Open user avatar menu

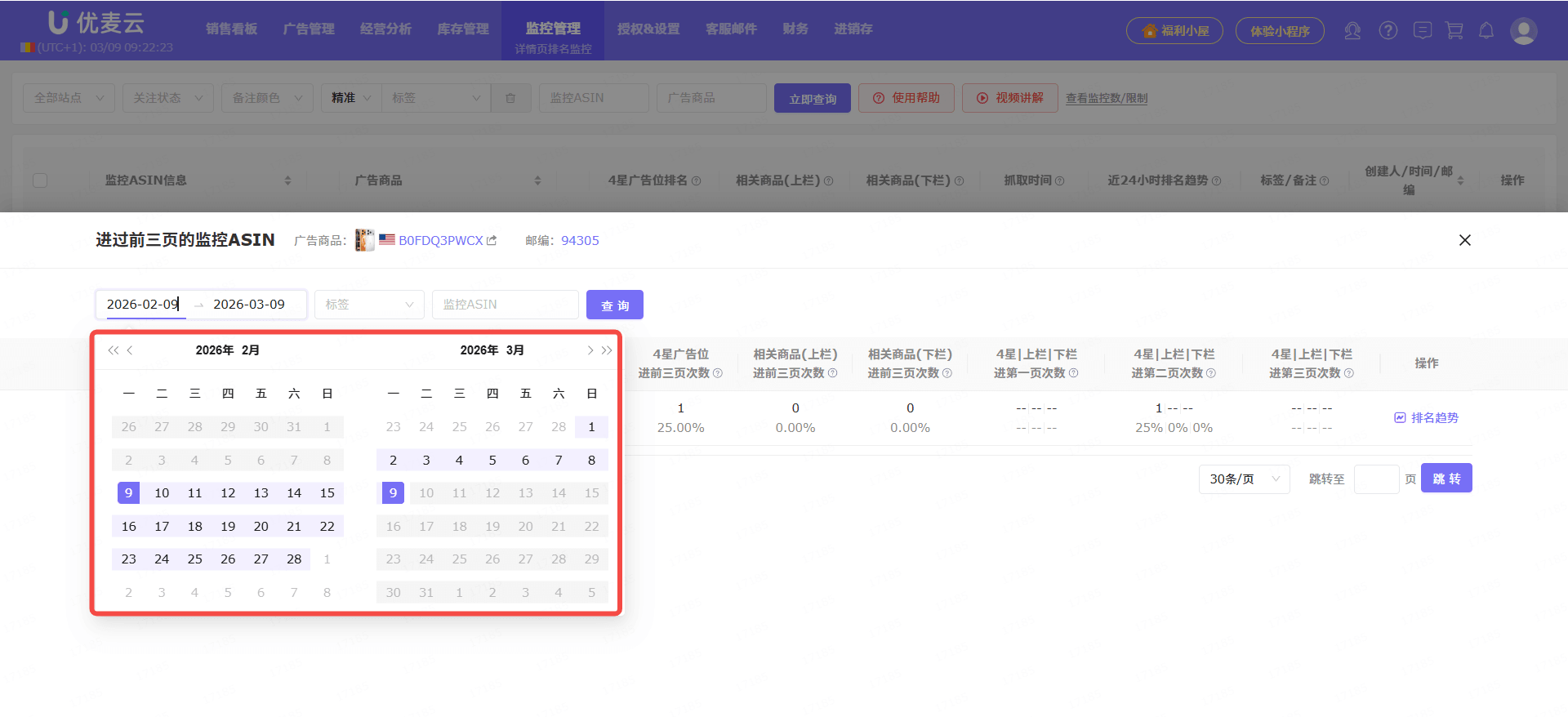coord(1524,31)
